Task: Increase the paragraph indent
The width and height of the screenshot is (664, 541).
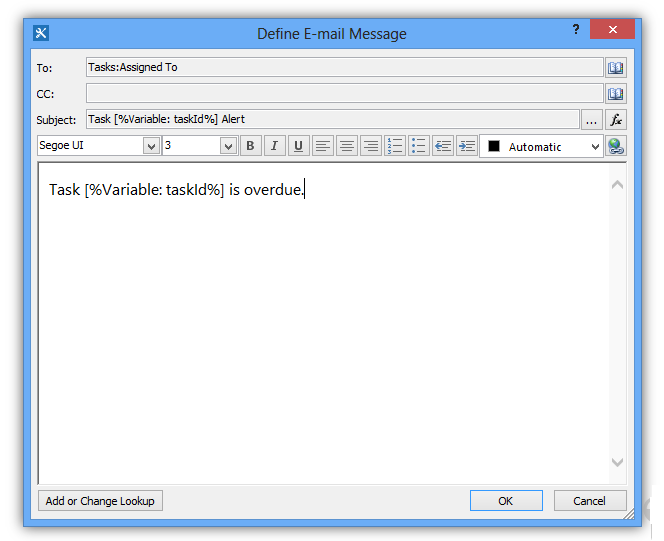Action: tap(466, 146)
